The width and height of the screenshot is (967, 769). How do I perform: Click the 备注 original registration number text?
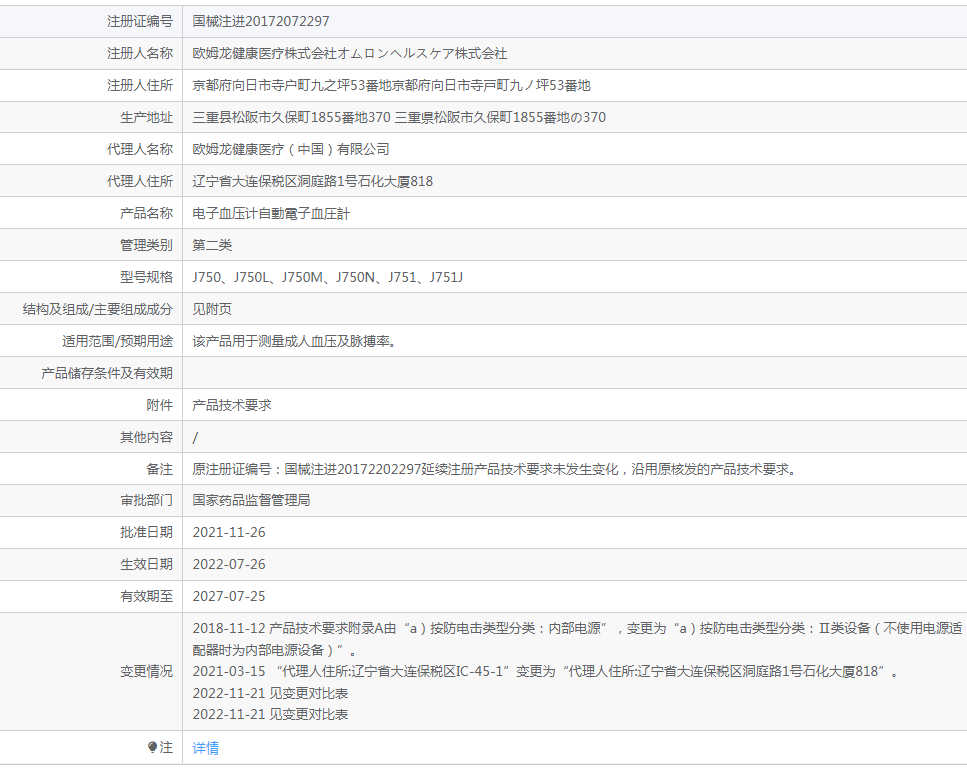496,469
